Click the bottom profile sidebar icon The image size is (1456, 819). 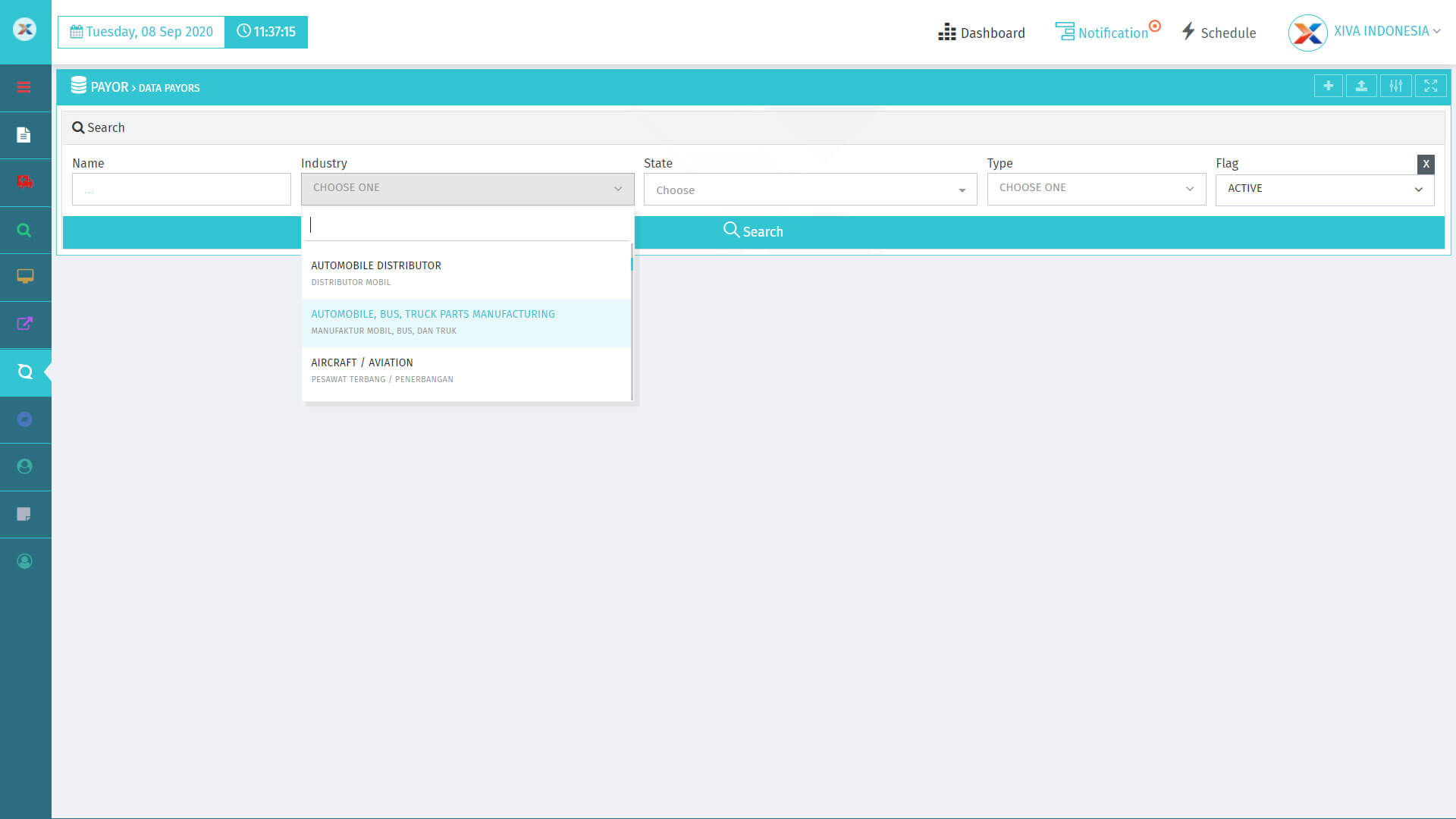click(x=25, y=561)
